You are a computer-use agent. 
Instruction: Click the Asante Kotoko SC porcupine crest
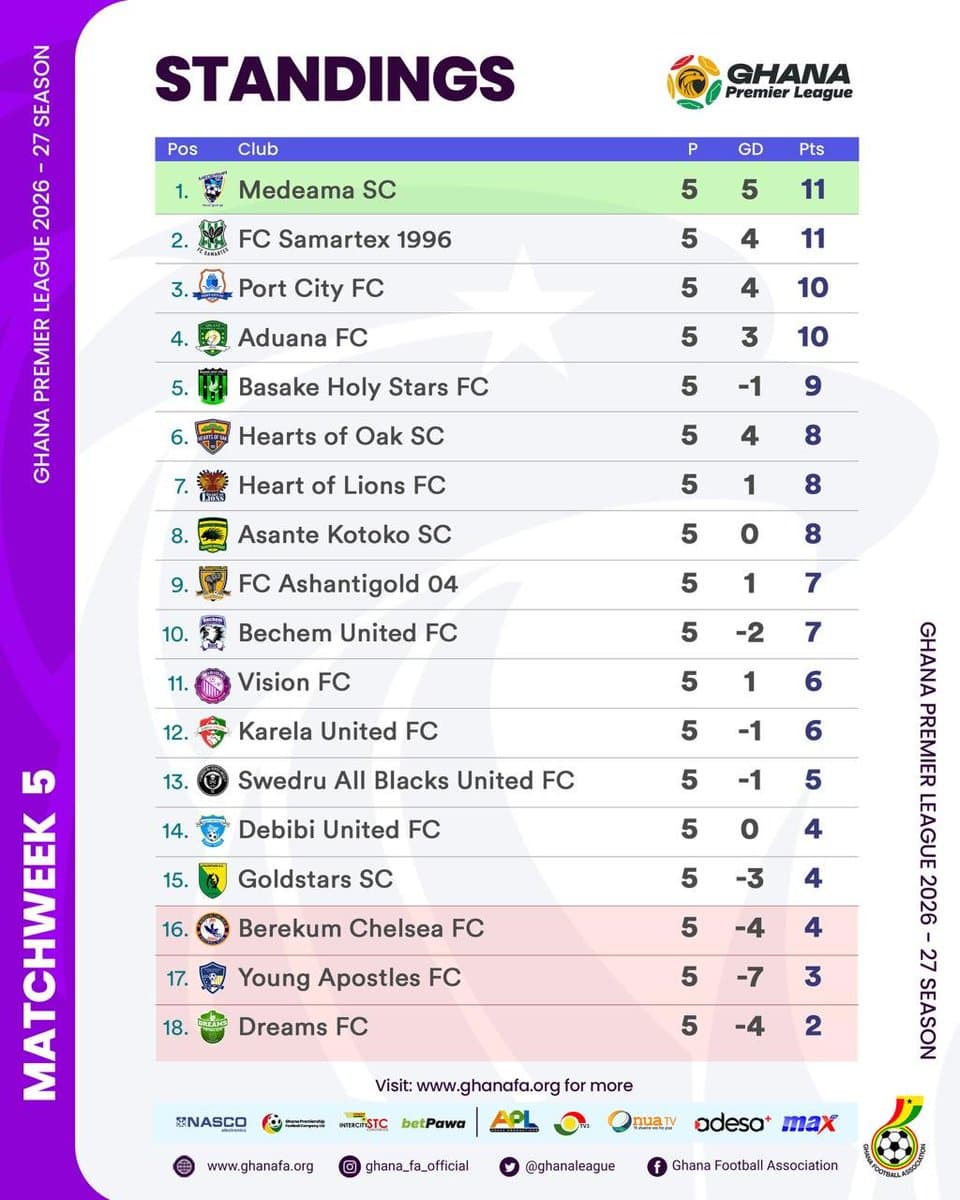[213, 534]
